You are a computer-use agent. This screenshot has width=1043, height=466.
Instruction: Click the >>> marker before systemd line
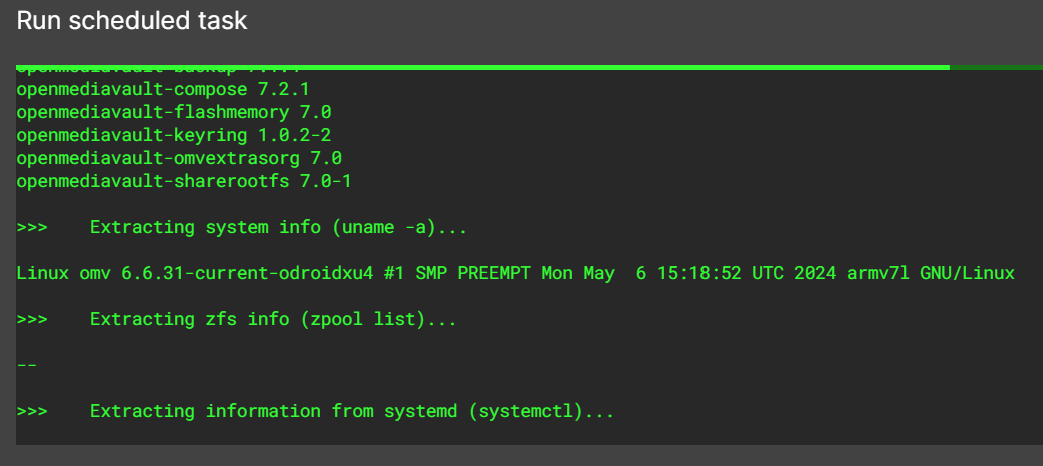[32, 411]
